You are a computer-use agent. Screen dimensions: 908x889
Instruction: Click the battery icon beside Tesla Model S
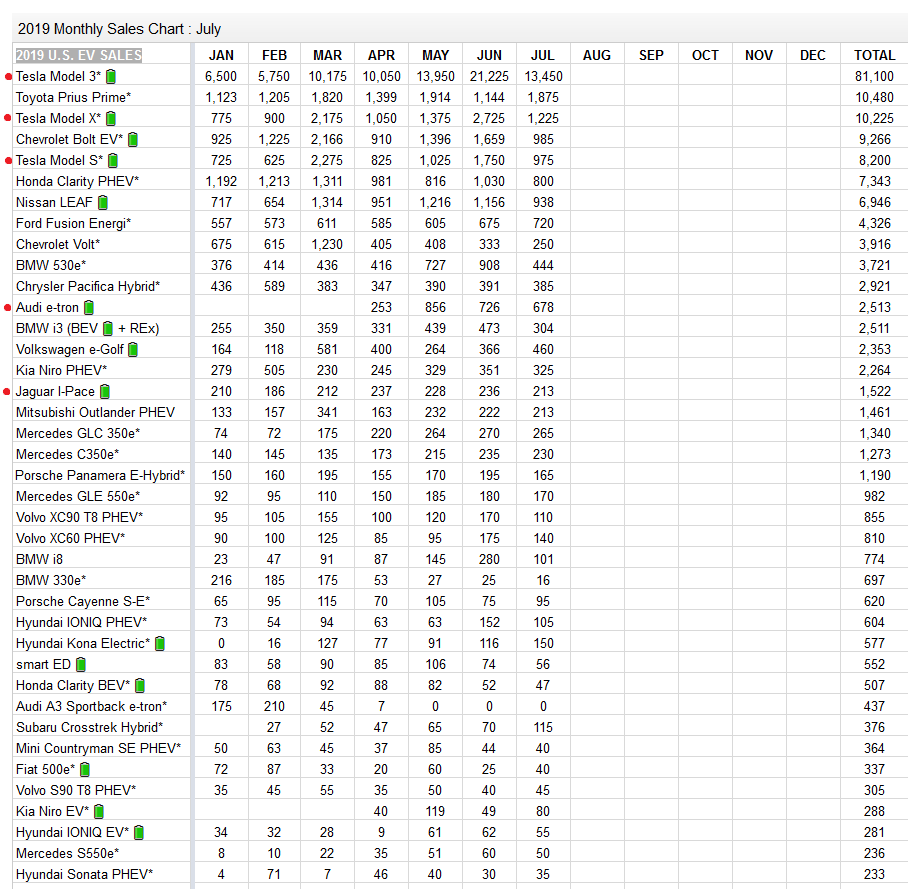pos(114,160)
